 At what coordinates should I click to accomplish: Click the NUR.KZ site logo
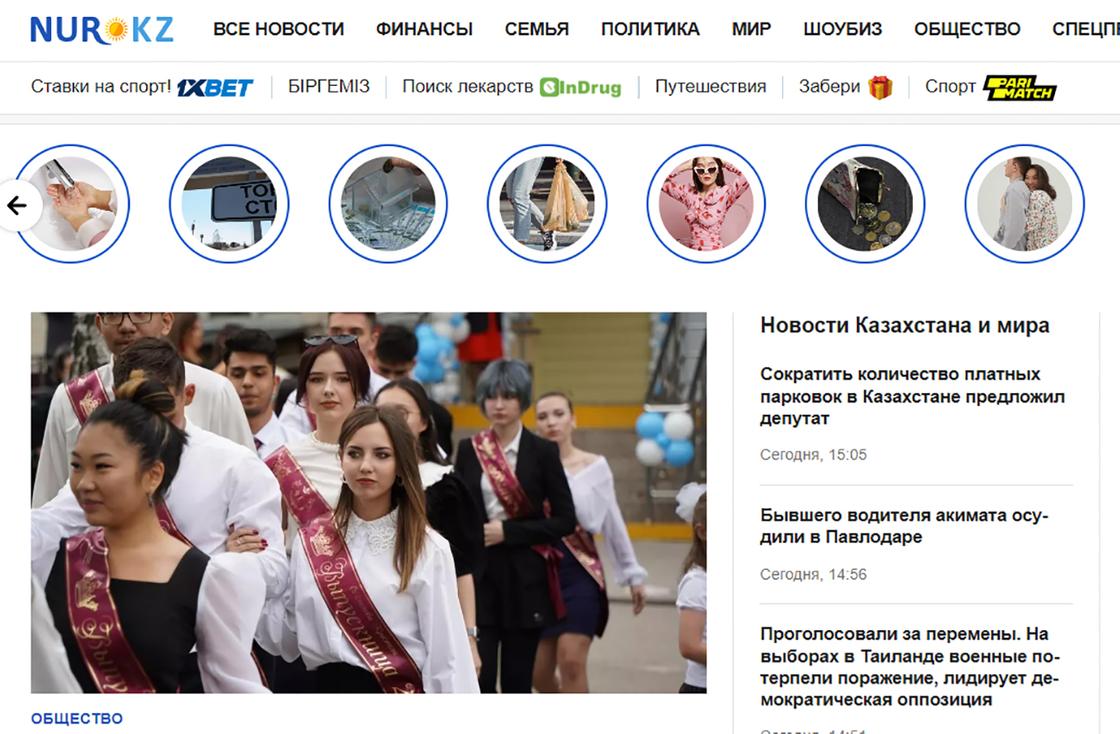(95, 30)
